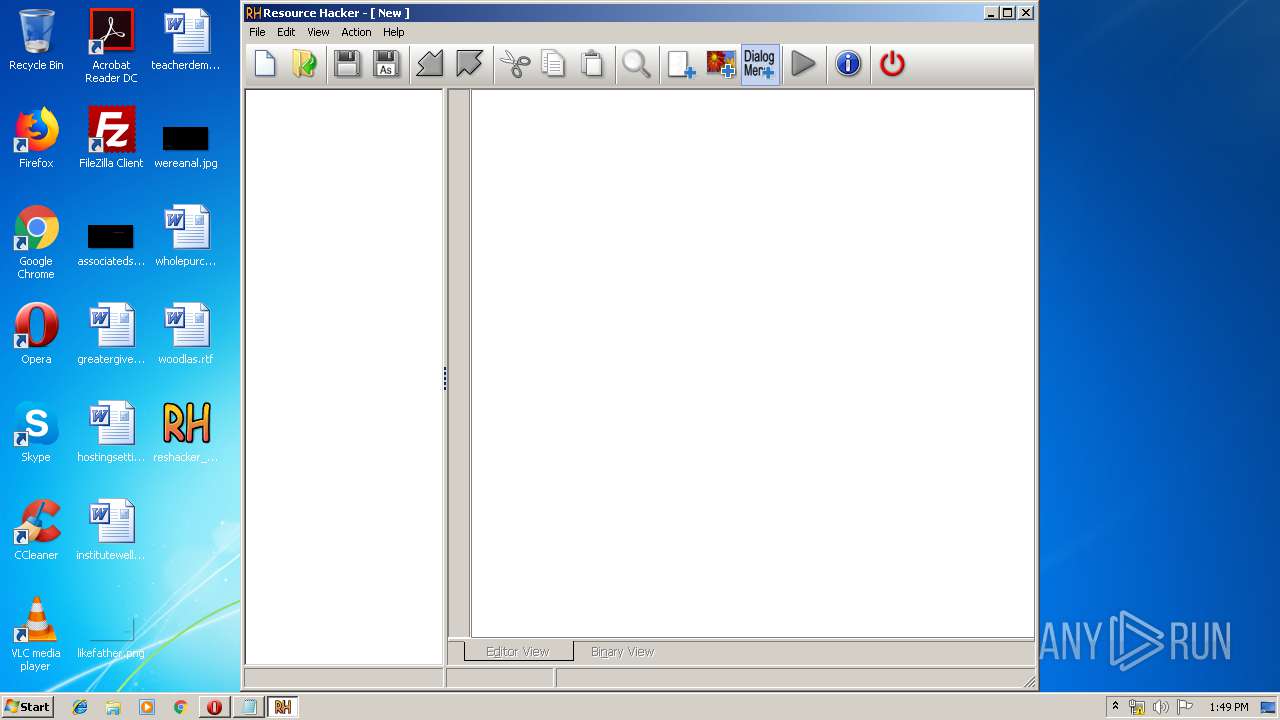Select Recycle Bin desktop icon
1280x720 pixels.
[36, 41]
